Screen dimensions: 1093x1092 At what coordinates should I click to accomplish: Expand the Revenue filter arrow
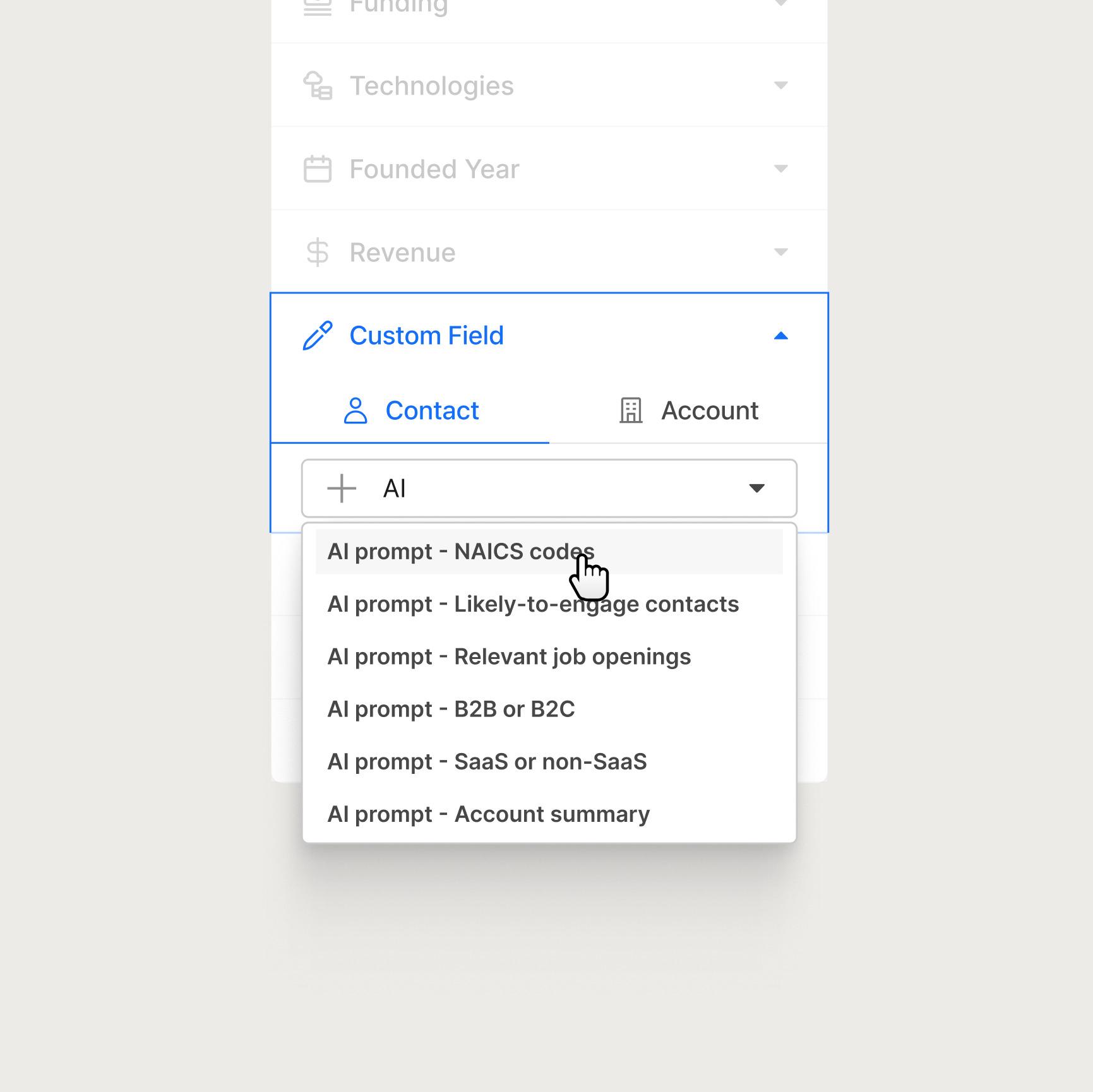coord(781,252)
